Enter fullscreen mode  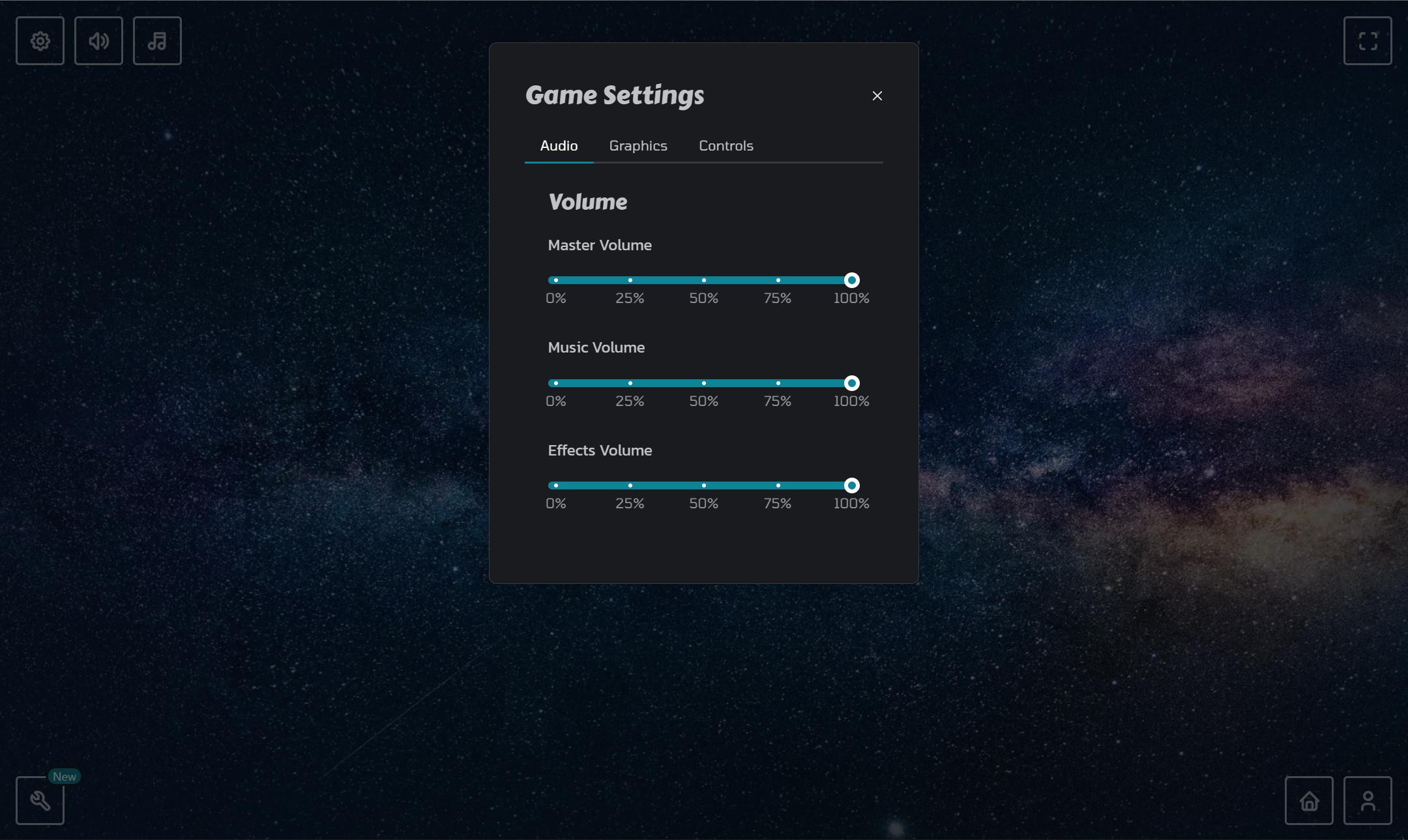pyautogui.click(x=1367, y=41)
